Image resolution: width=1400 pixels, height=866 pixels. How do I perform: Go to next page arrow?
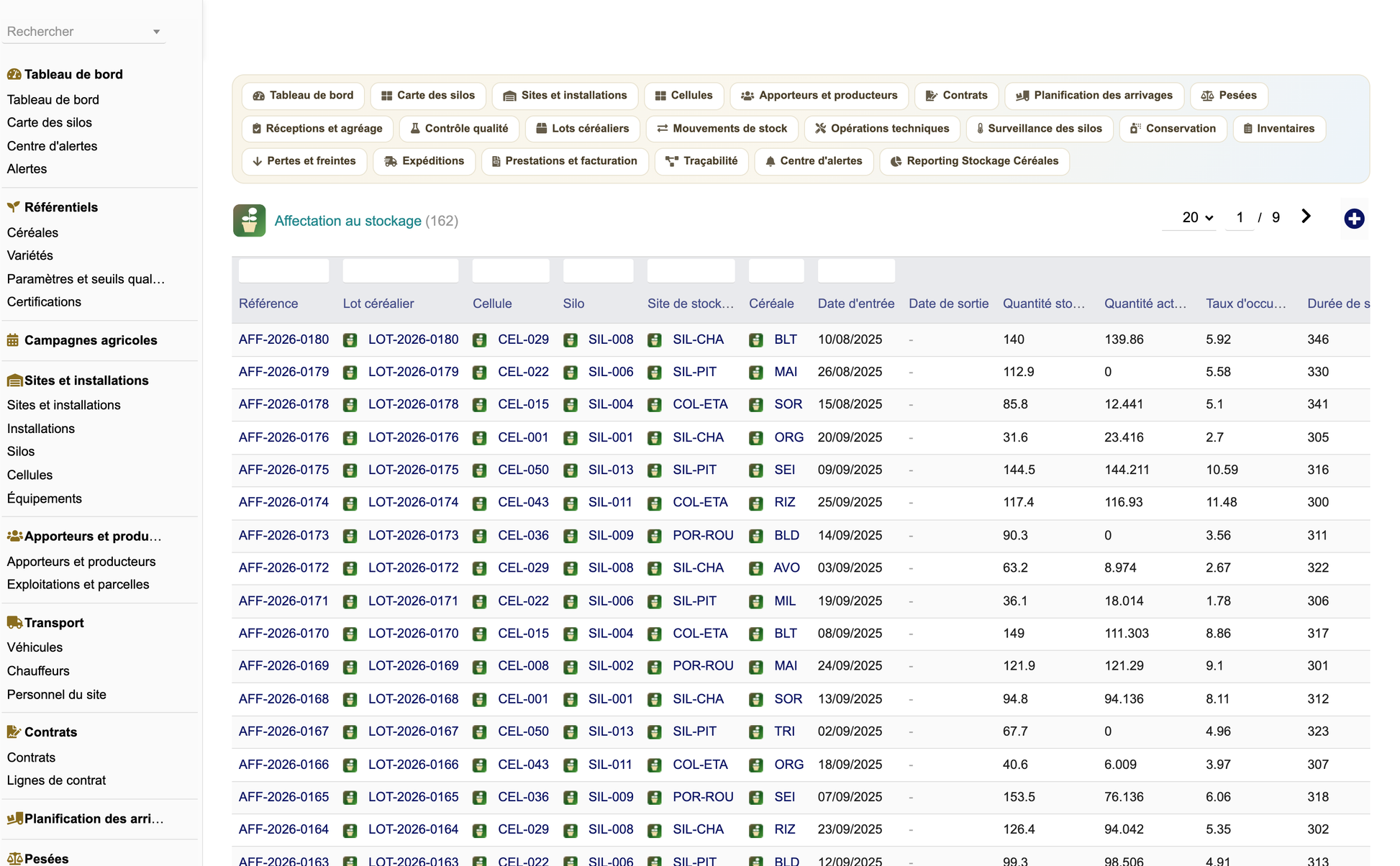tap(1306, 216)
